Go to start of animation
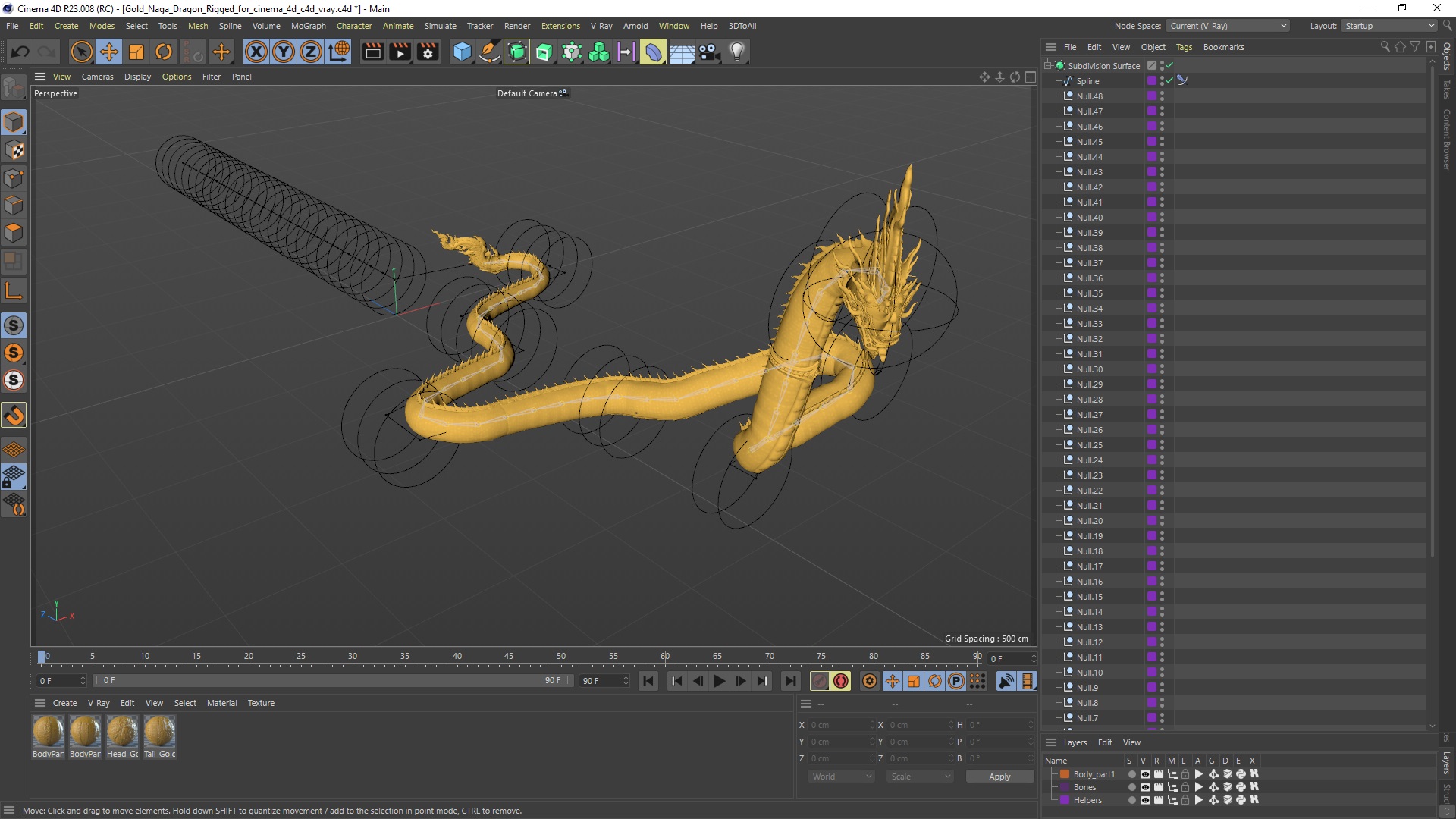The width and height of the screenshot is (1456, 819). 648,681
